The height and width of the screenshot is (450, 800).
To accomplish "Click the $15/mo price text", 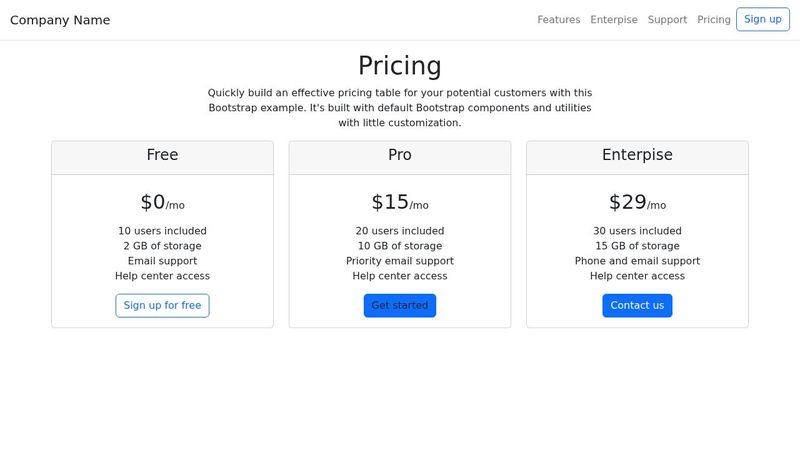I will coord(400,203).
